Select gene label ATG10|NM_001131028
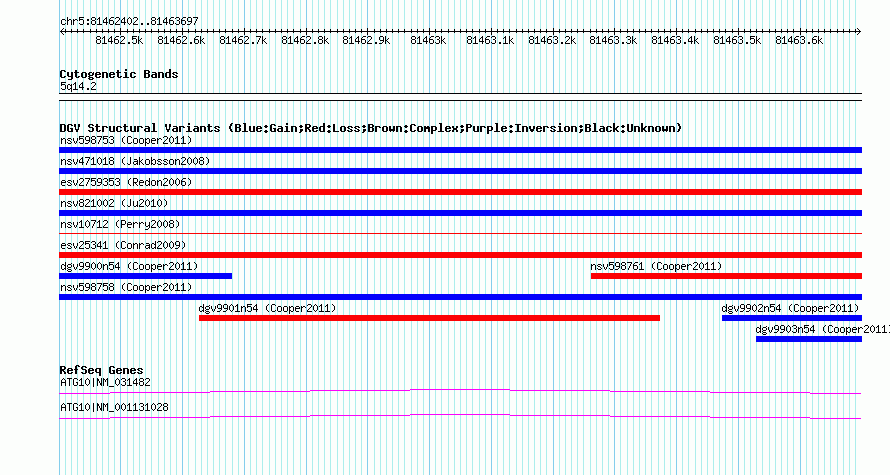Viewport: 890px width, 475px height. (x=114, y=407)
